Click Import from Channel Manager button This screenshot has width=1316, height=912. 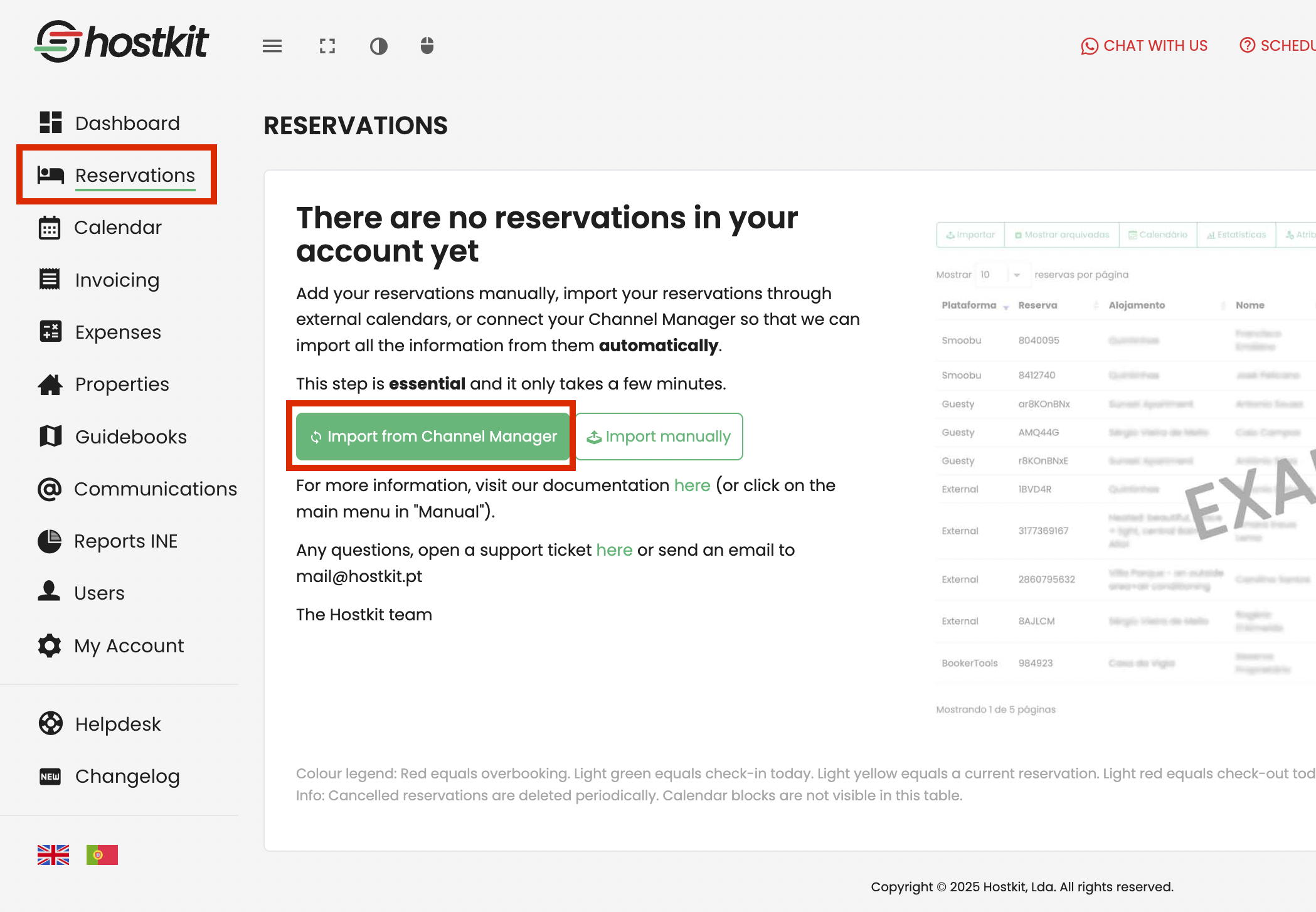click(433, 437)
